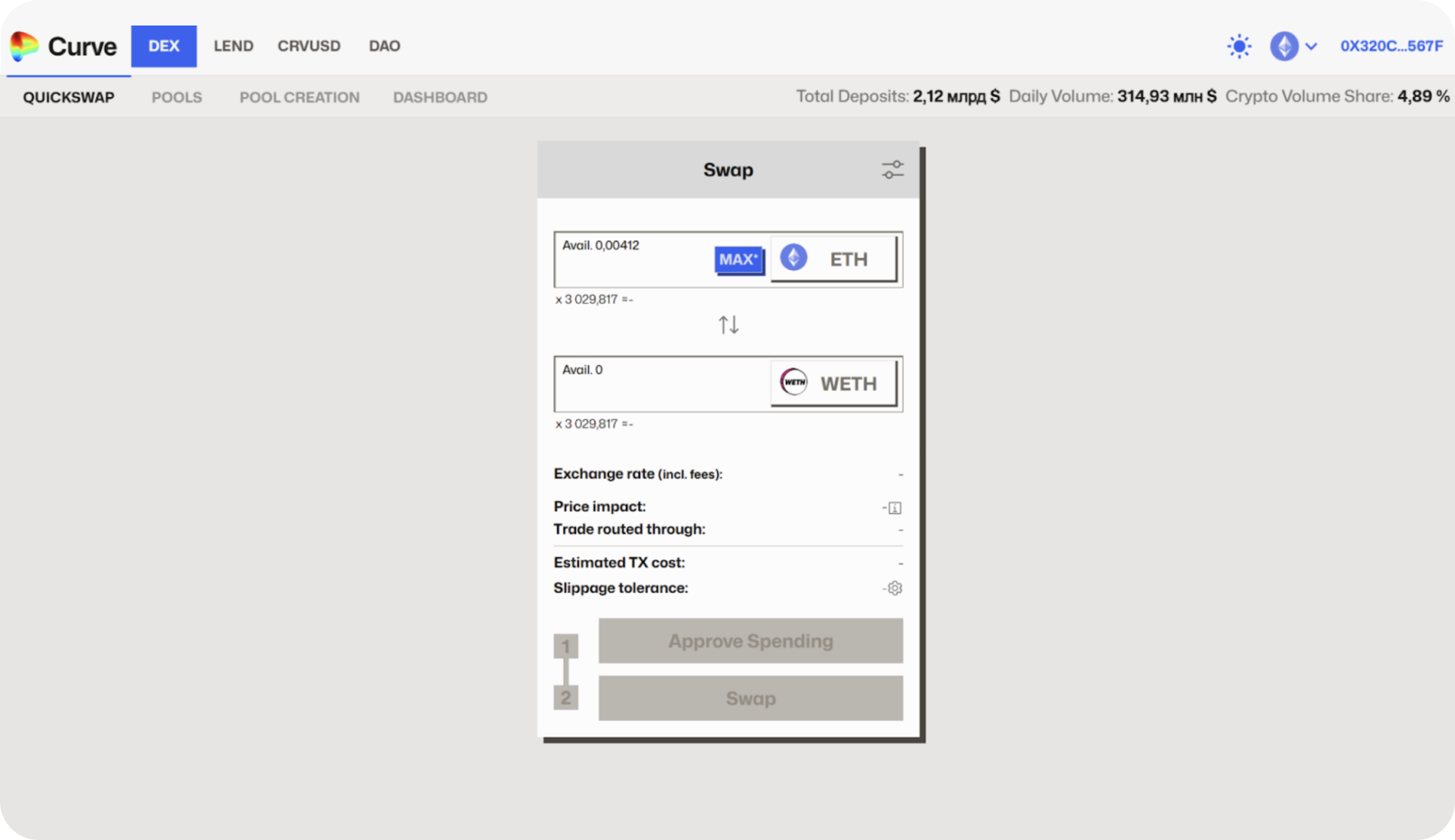Click the Ethereum network icon in header
This screenshot has height=840, width=1455.
1284,46
